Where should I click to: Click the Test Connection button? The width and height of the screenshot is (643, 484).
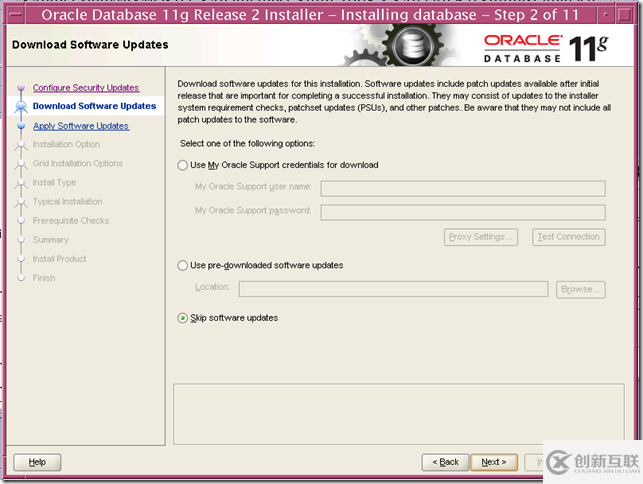[568, 237]
